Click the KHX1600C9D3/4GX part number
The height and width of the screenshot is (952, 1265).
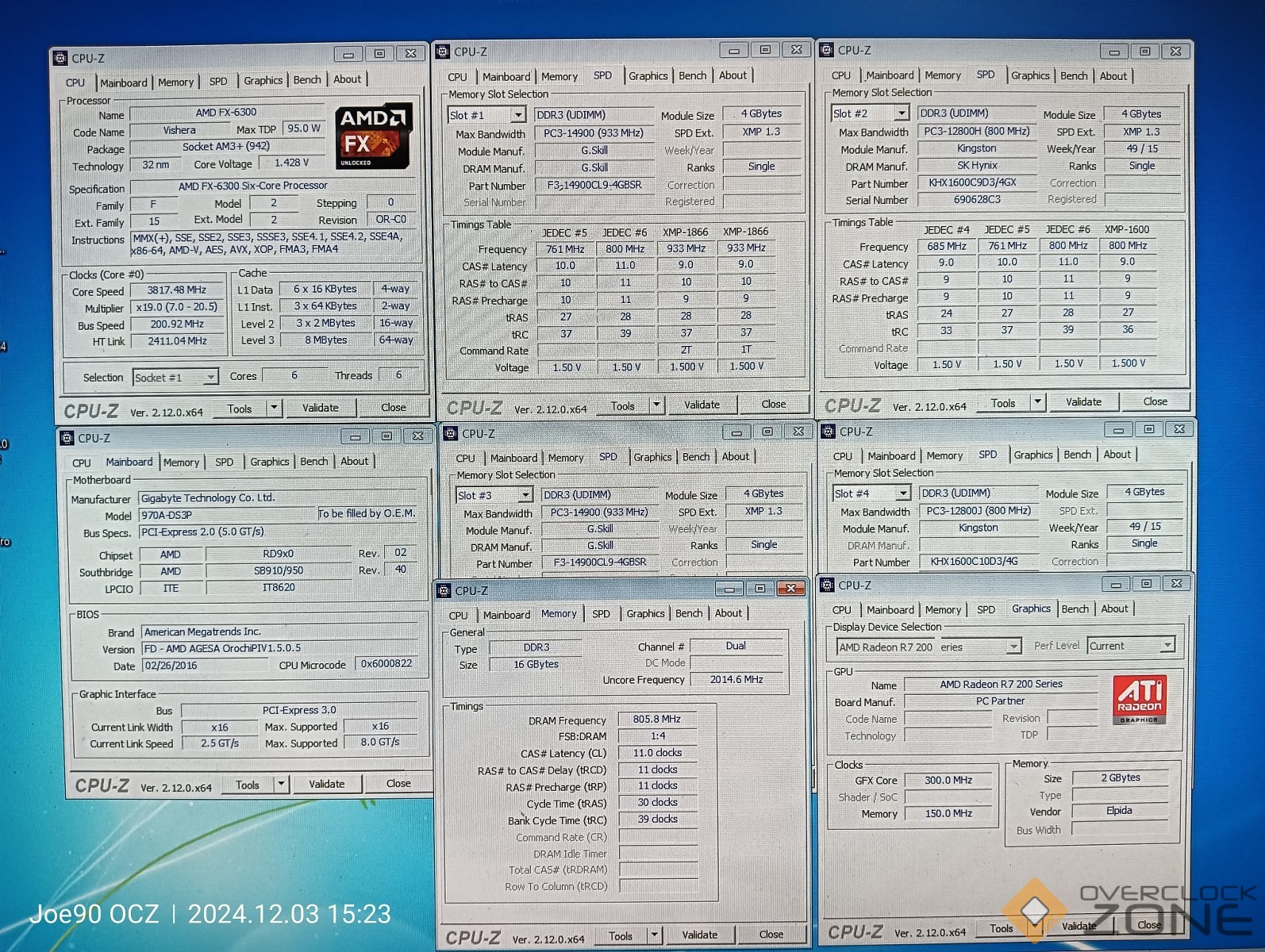point(977,182)
